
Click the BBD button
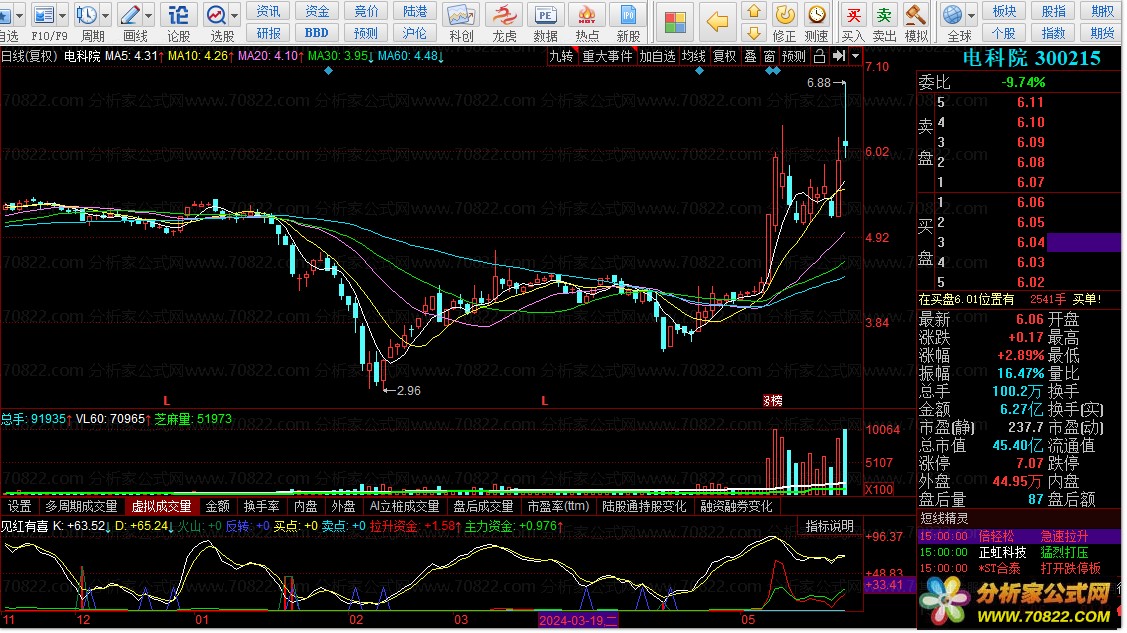317,33
